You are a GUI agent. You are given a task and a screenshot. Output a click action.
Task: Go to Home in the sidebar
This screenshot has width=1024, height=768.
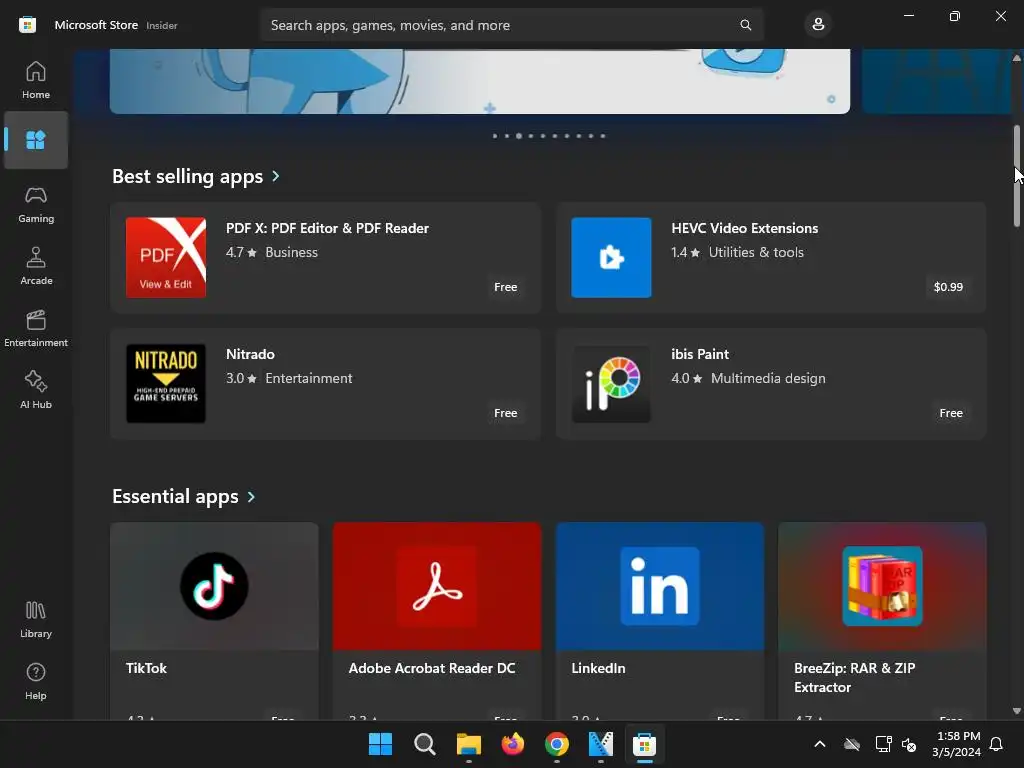tap(36, 80)
